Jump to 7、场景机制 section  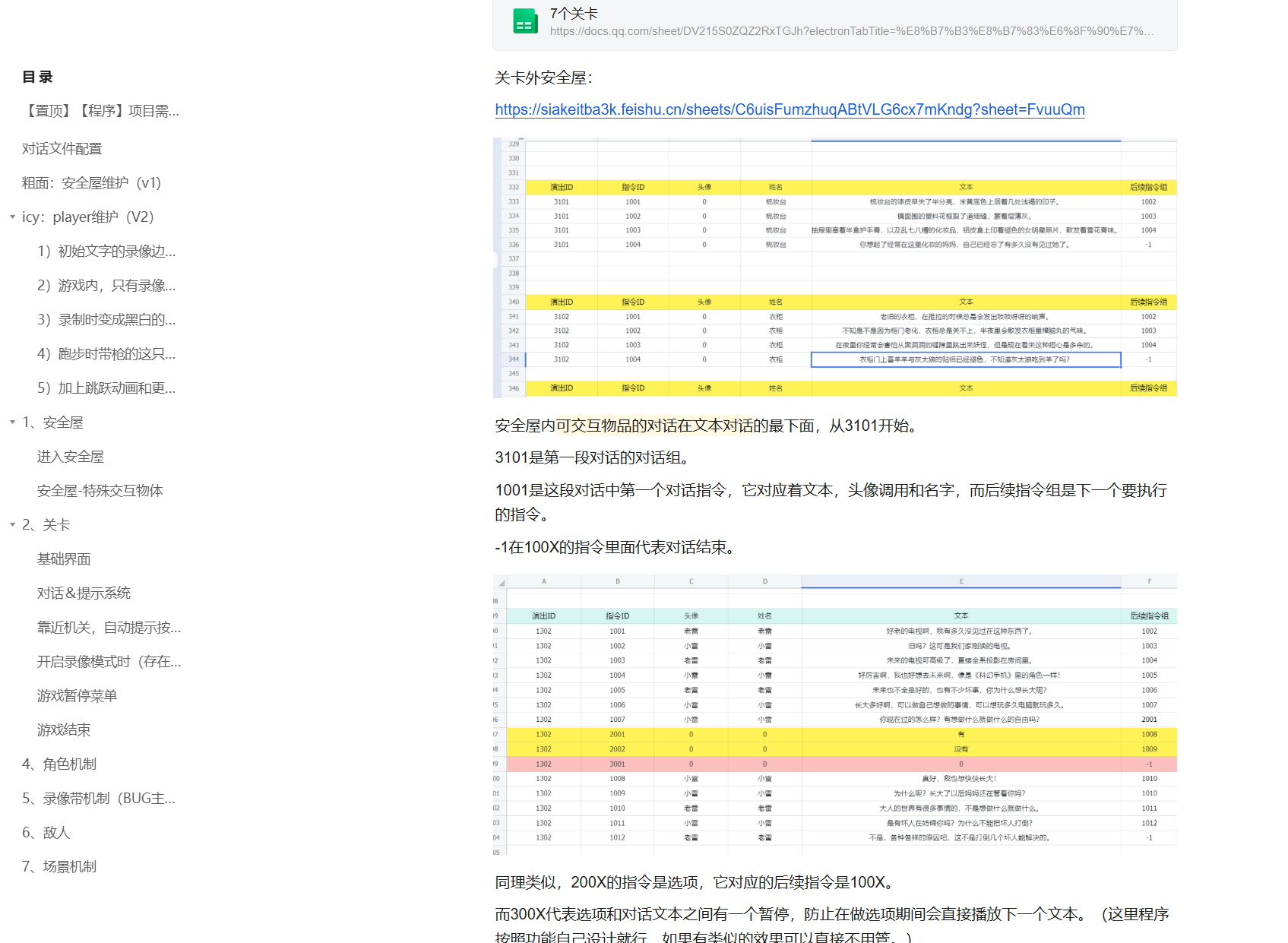tap(59, 867)
